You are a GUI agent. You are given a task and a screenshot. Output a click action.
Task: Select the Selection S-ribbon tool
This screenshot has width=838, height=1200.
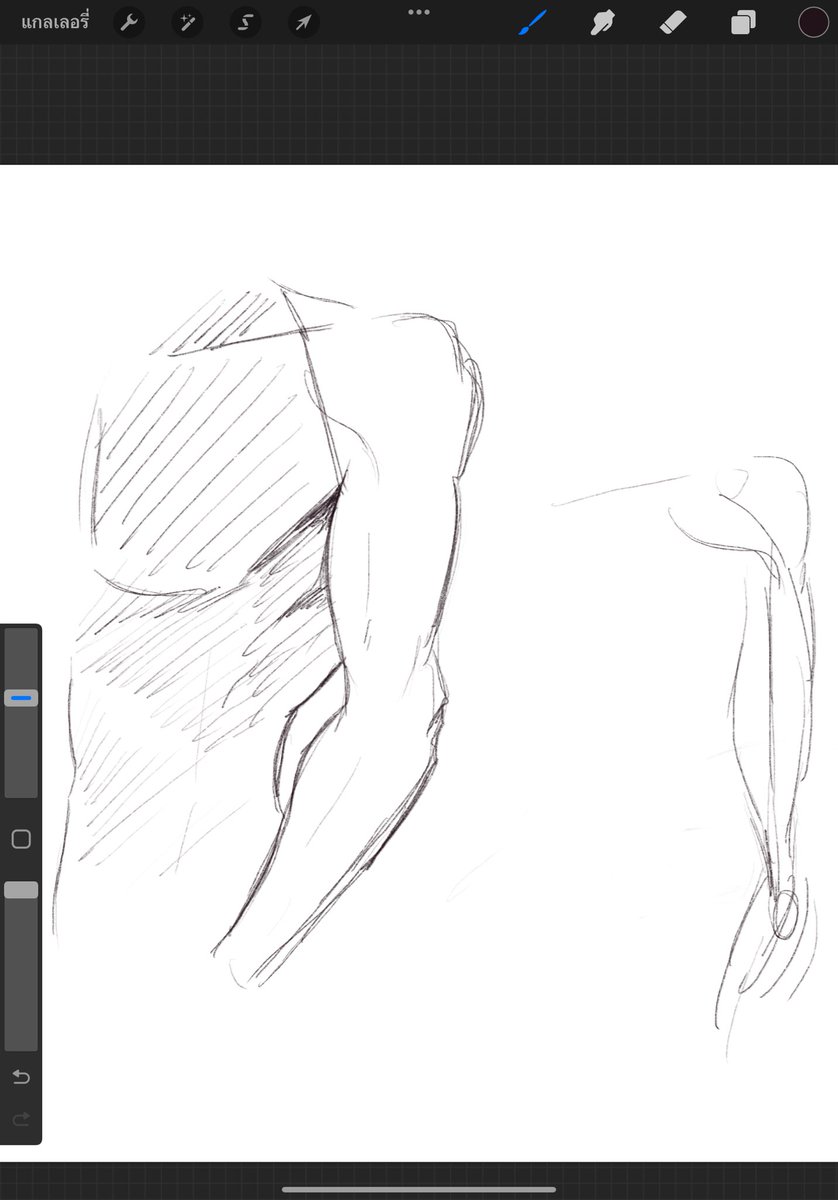pyautogui.click(x=245, y=22)
